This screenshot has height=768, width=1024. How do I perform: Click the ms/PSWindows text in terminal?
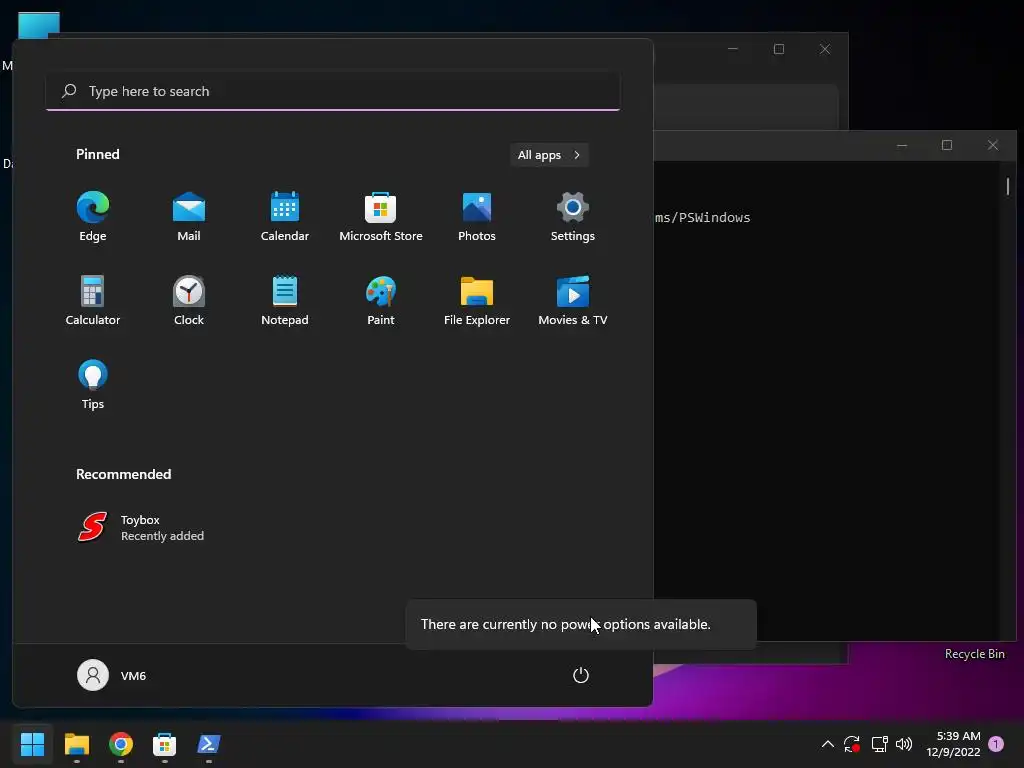(703, 217)
